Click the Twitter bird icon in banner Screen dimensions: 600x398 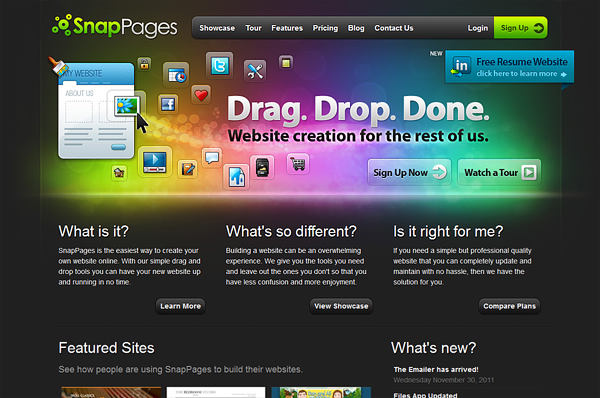[220, 66]
